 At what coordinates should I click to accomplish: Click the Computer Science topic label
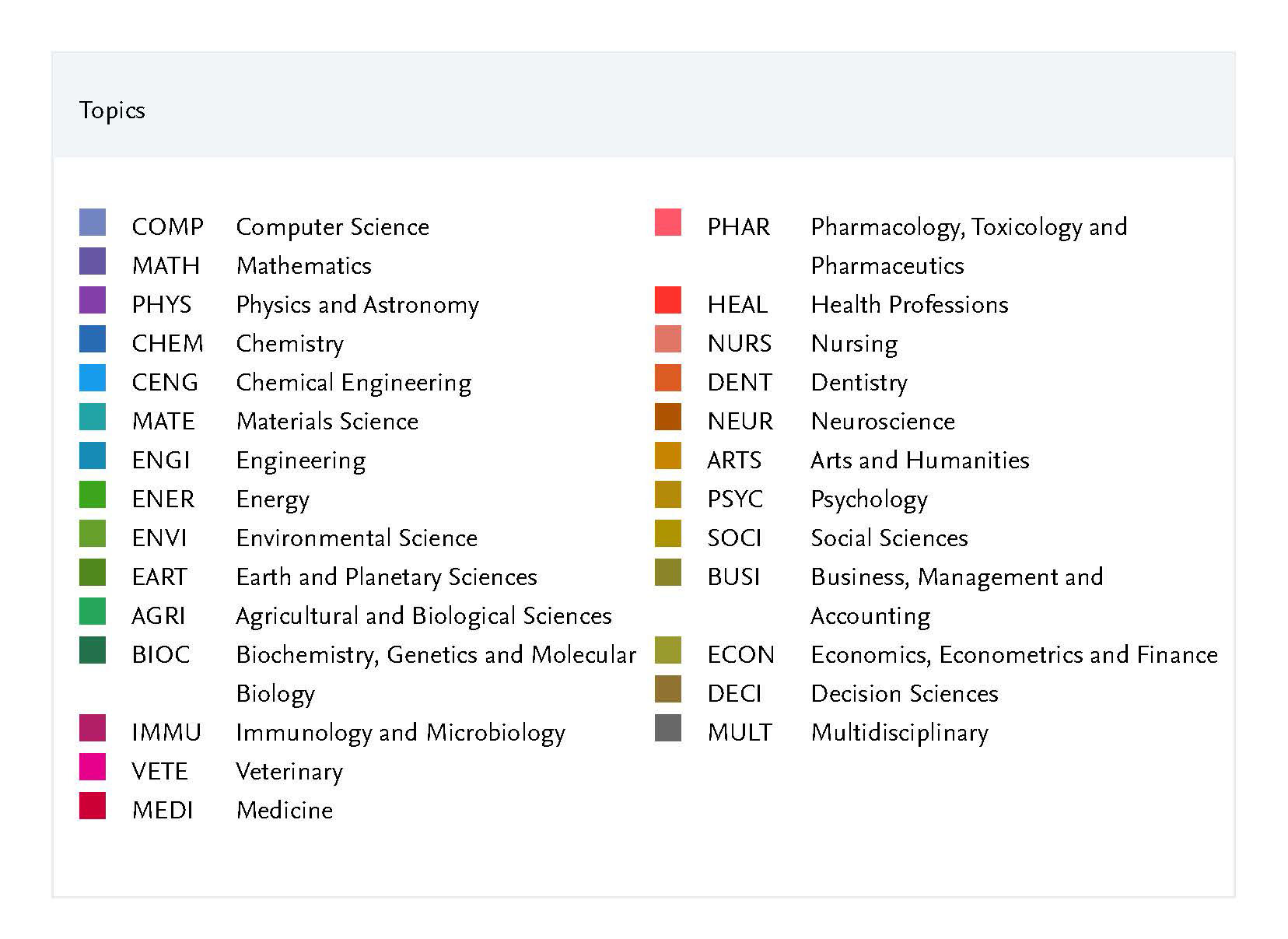pyautogui.click(x=332, y=227)
